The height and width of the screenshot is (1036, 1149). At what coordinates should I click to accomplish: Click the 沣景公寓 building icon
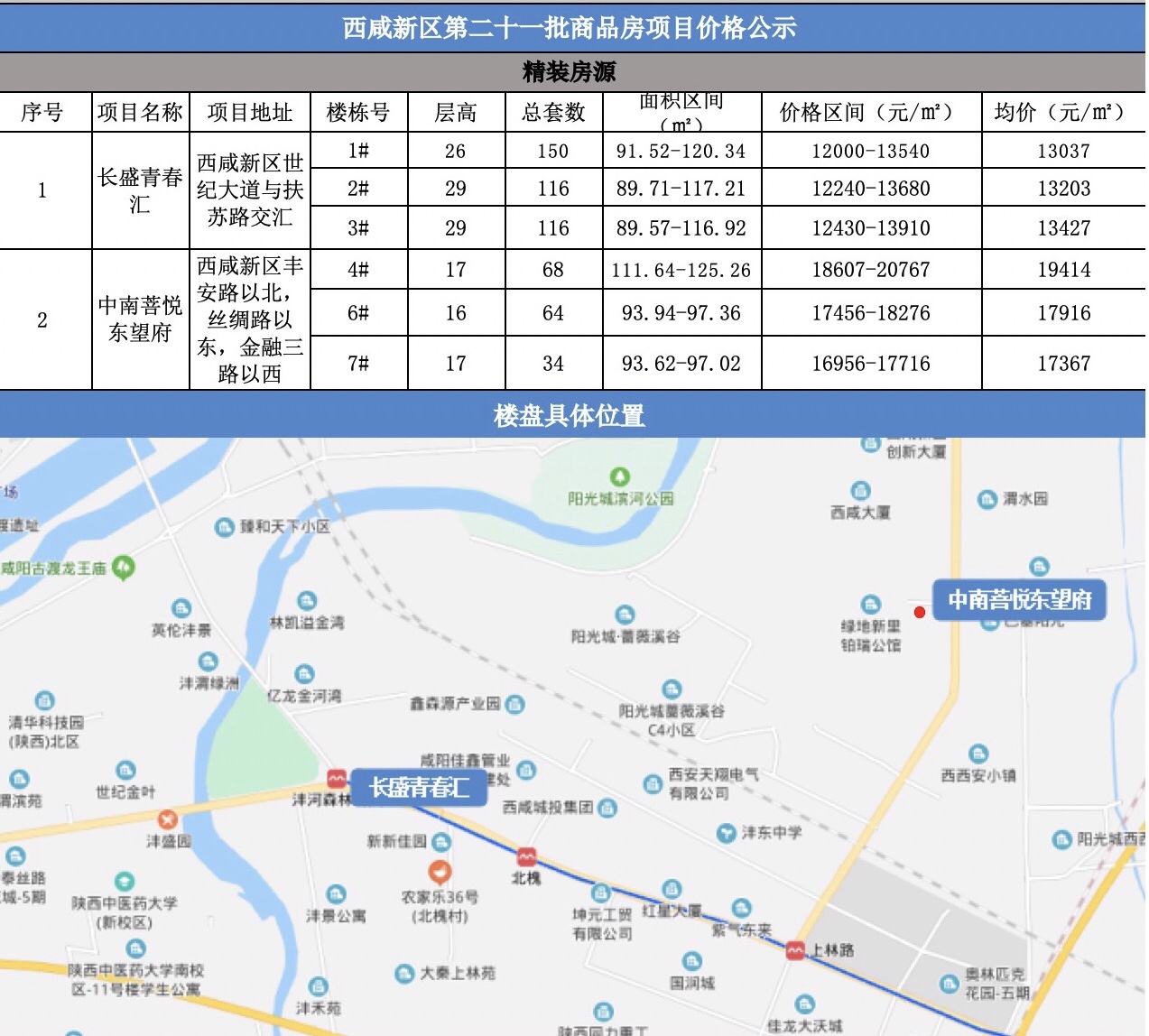pyautogui.click(x=336, y=894)
